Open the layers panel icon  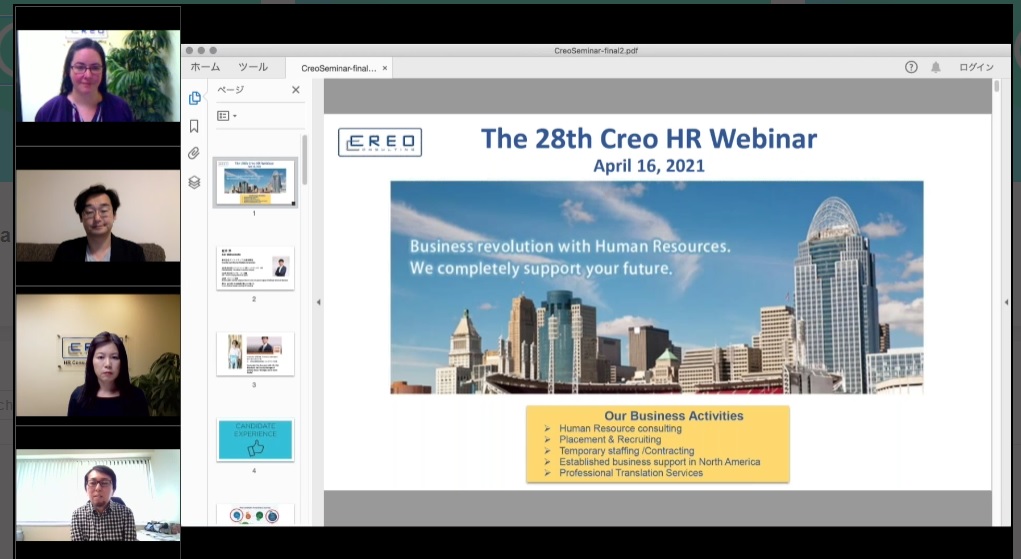(194, 182)
